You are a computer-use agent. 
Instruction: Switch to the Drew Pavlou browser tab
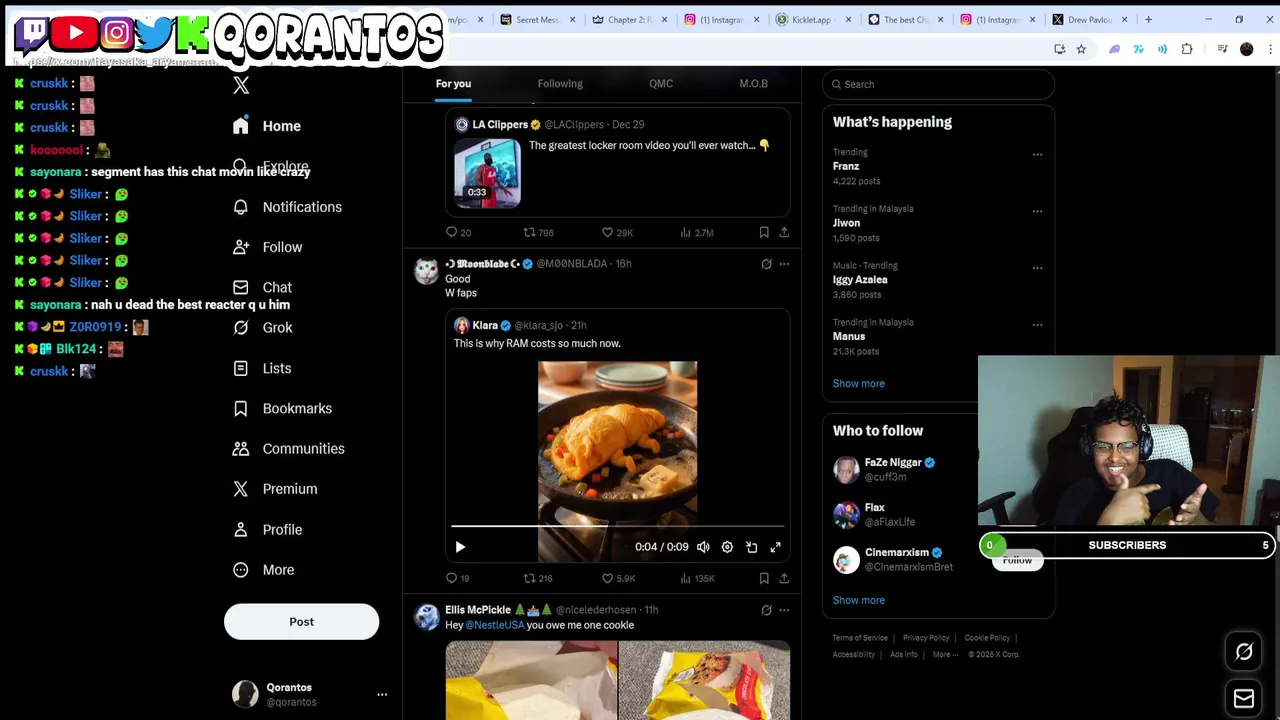[x=1088, y=19]
